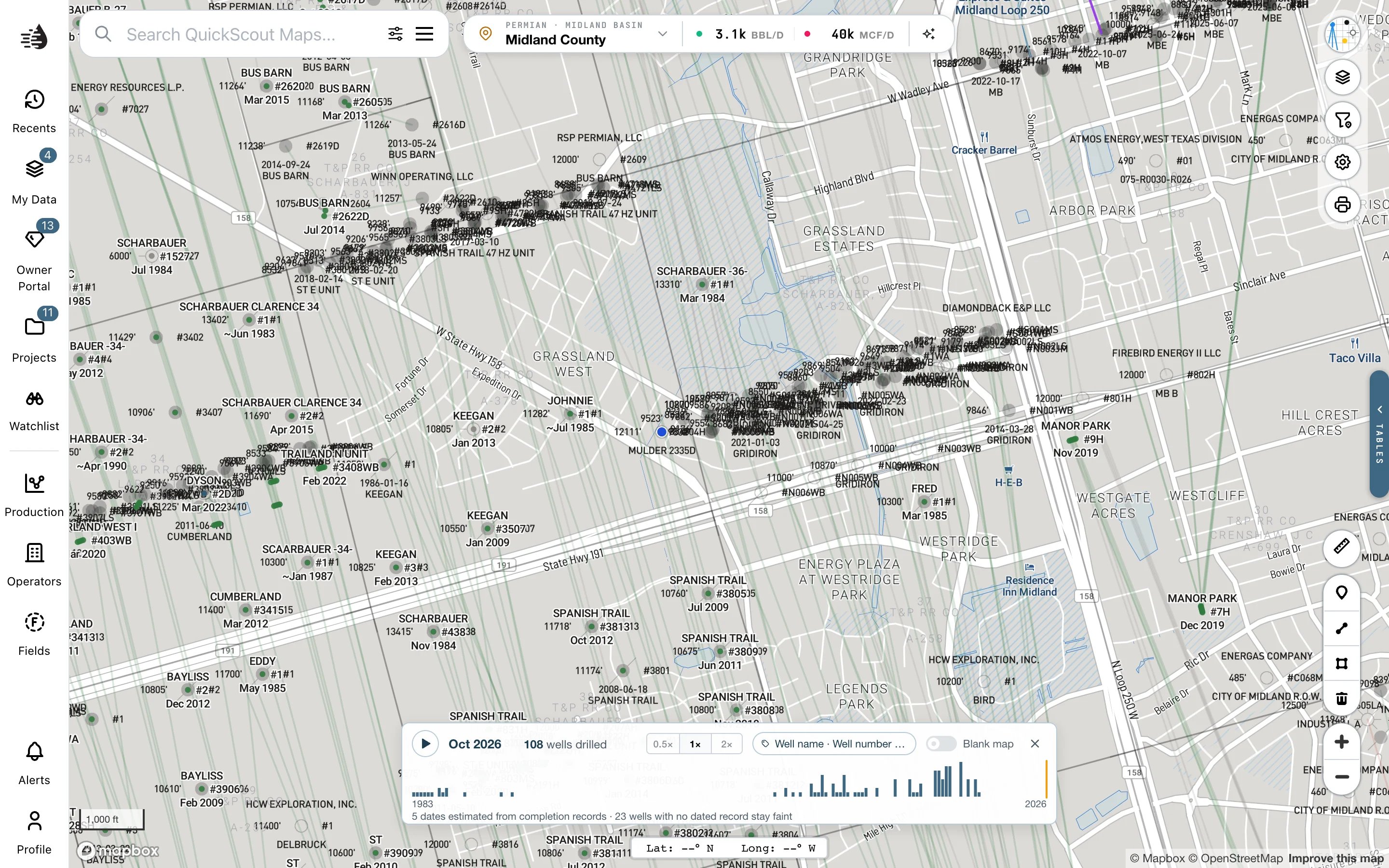Open the Recents sidebar item

[34, 111]
